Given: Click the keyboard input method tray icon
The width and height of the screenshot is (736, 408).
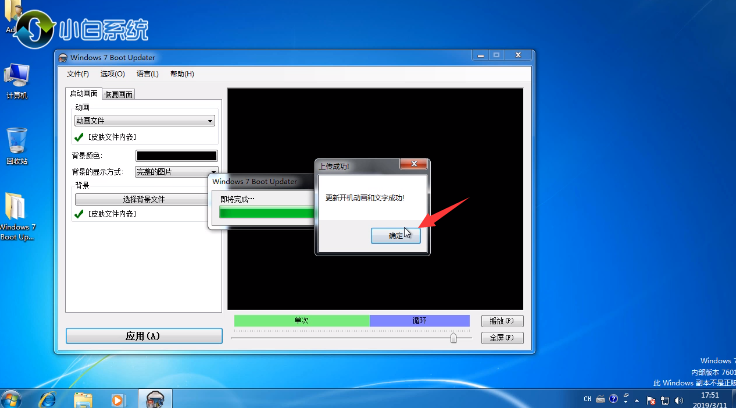Looking at the screenshot, I should (600, 400).
